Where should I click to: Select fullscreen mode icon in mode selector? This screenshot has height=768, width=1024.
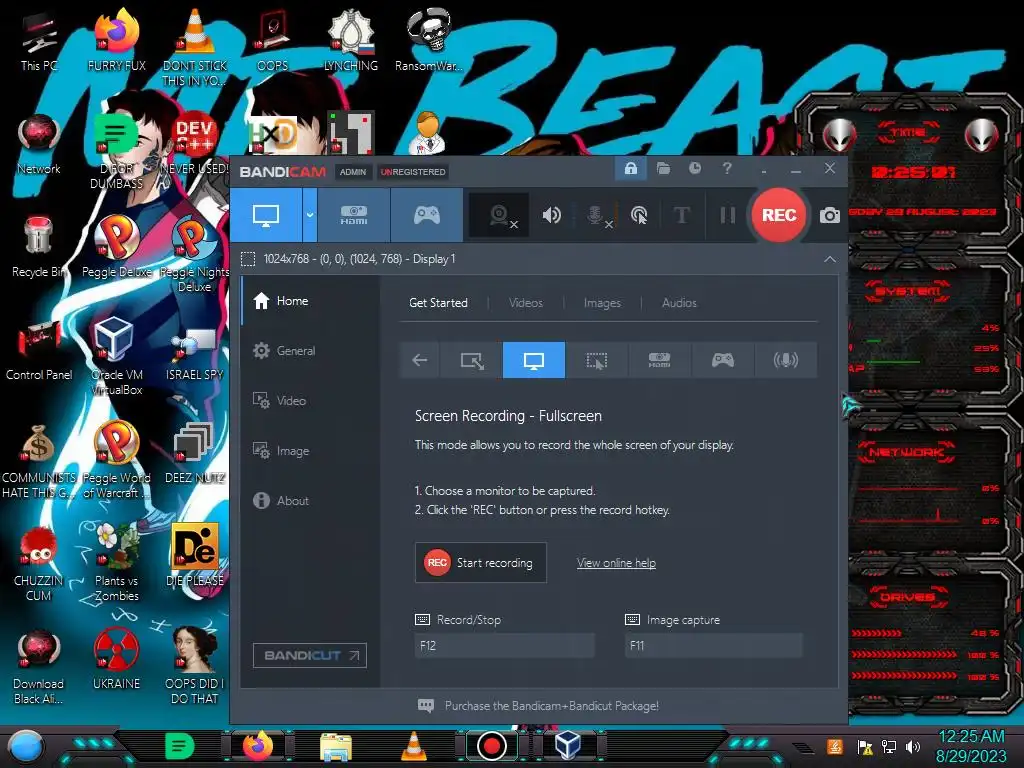pos(534,360)
